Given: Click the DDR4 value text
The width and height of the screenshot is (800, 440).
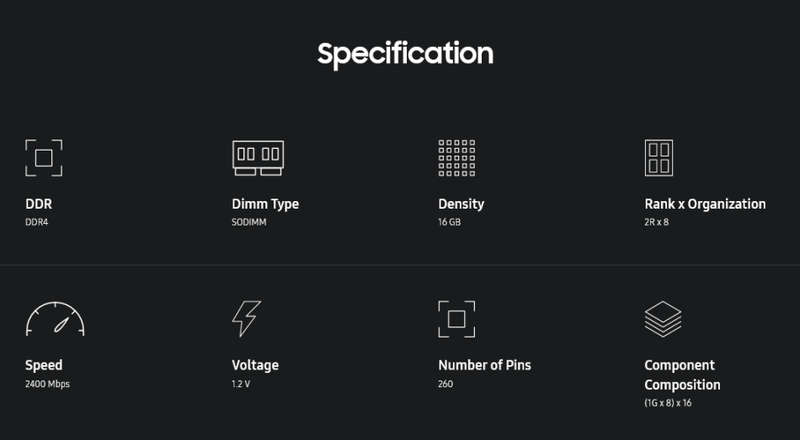Looking at the screenshot, I should pos(37,223).
